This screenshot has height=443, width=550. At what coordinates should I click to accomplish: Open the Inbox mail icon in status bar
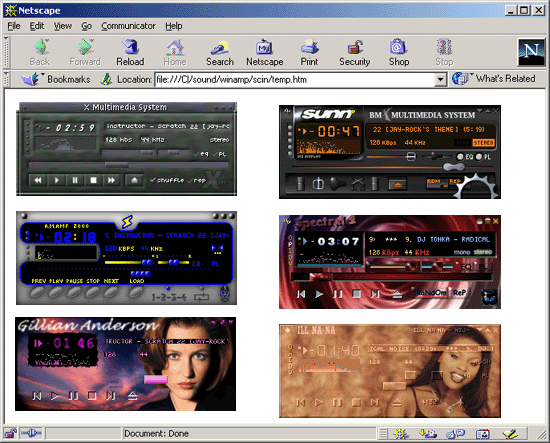click(x=428, y=434)
